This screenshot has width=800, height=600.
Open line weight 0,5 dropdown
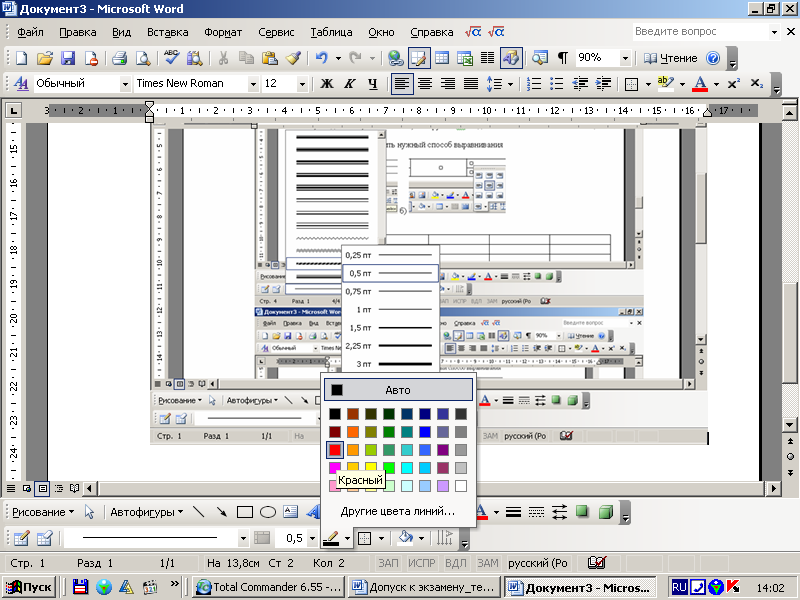[312, 538]
